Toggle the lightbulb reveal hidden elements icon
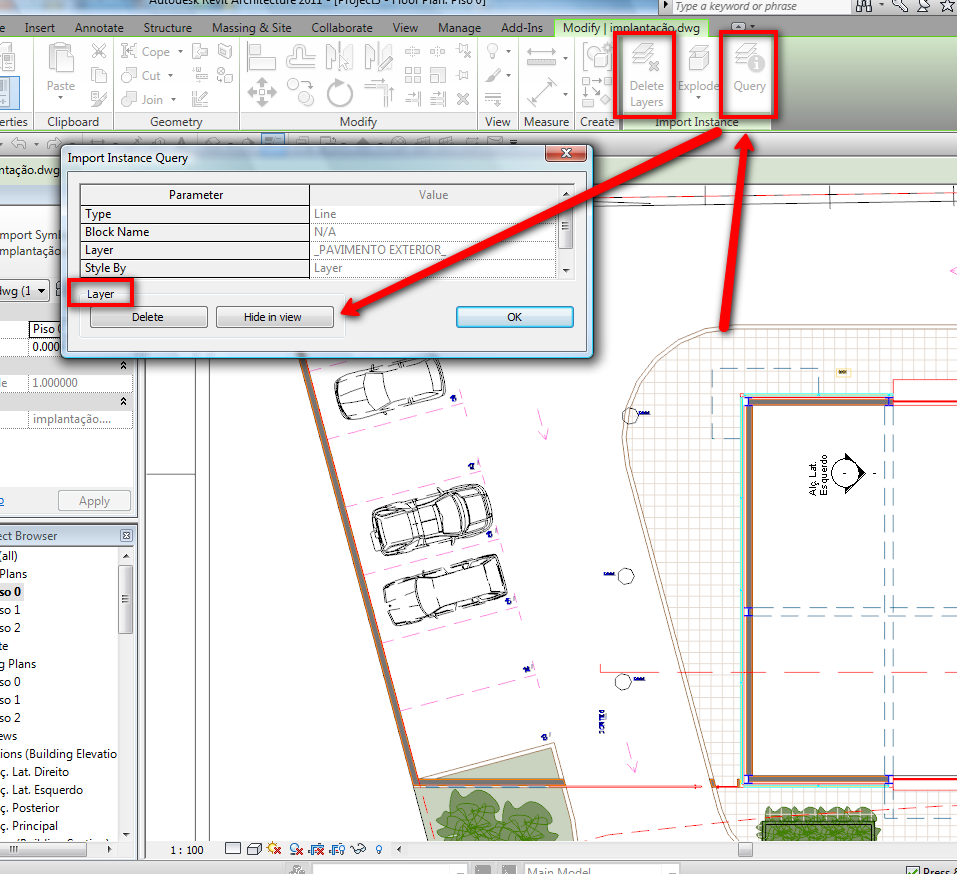This screenshot has height=874, width=957. (379, 850)
